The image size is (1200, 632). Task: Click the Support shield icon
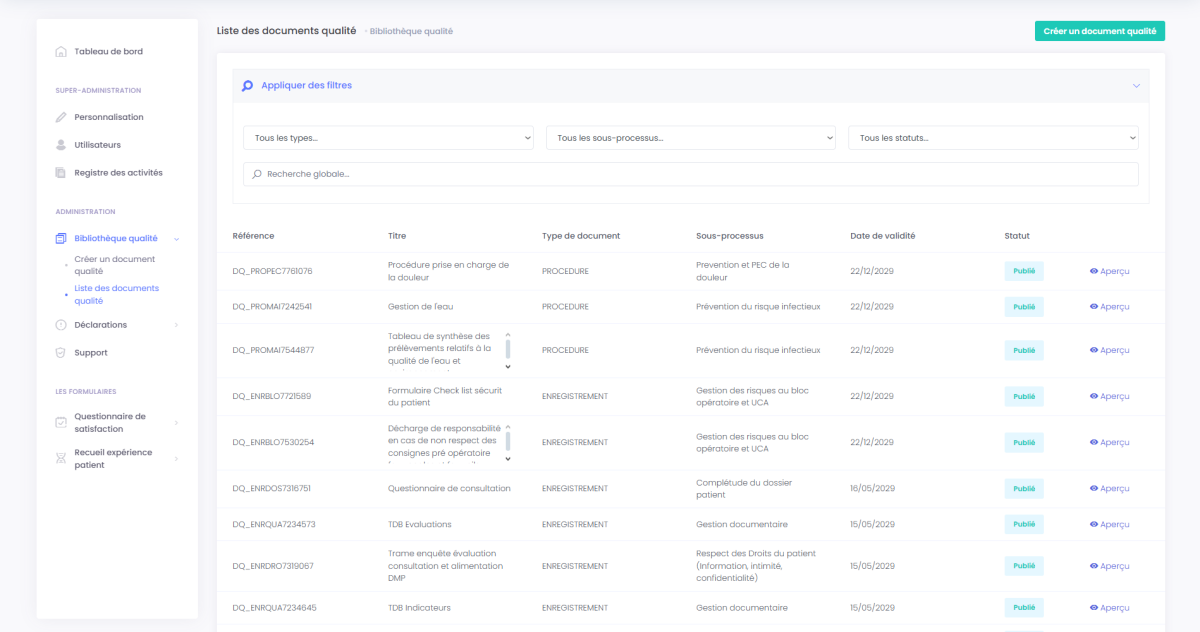(61, 353)
